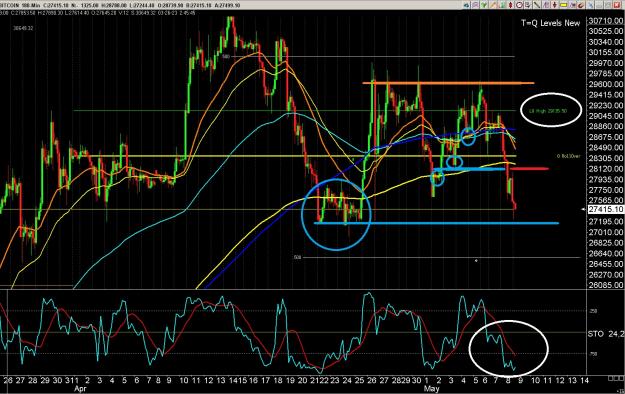Select the orange pencil drawing tool
This screenshot has height=394, width=625.
pos(493,5)
